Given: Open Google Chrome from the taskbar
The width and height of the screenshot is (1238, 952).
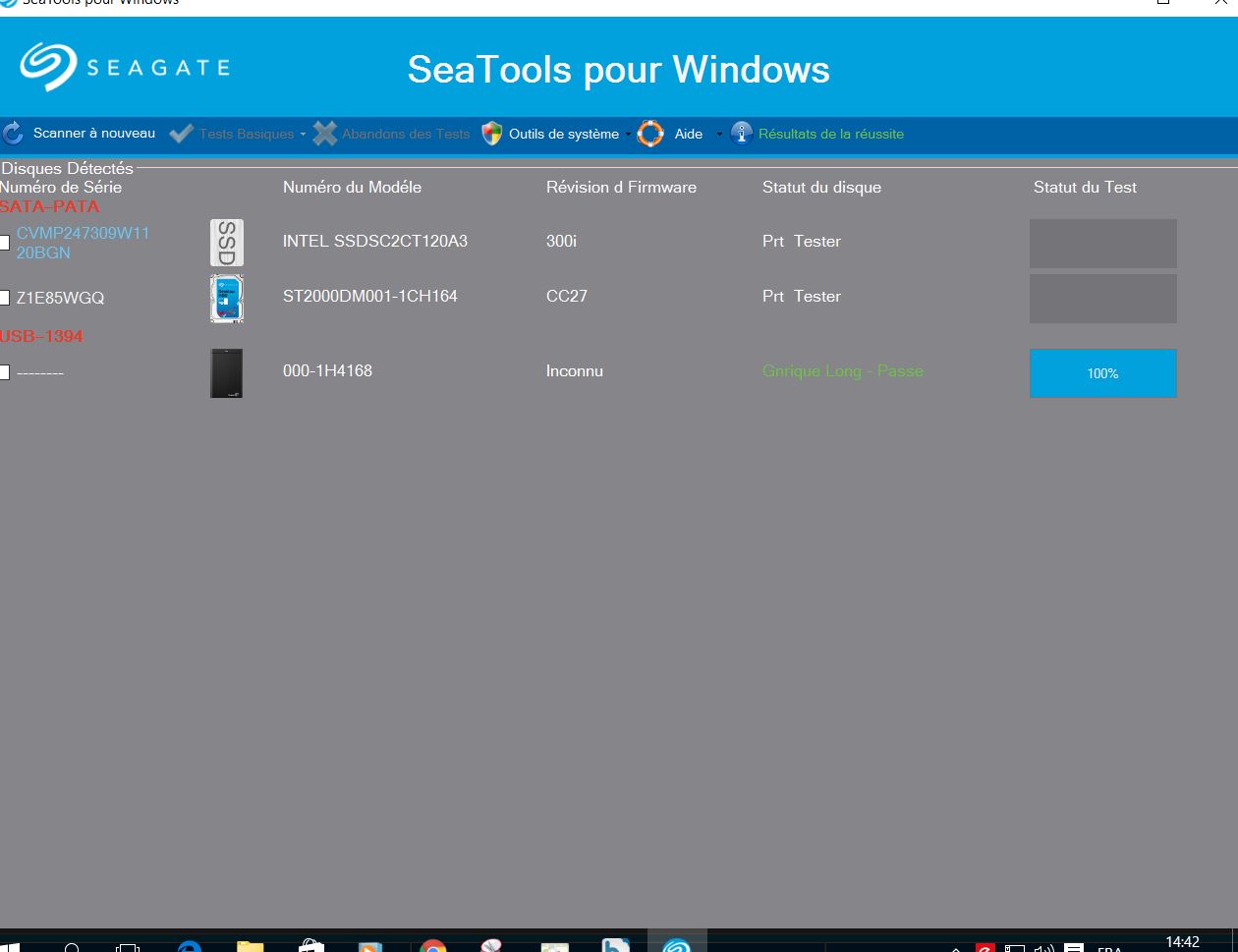Looking at the screenshot, I should [432, 946].
